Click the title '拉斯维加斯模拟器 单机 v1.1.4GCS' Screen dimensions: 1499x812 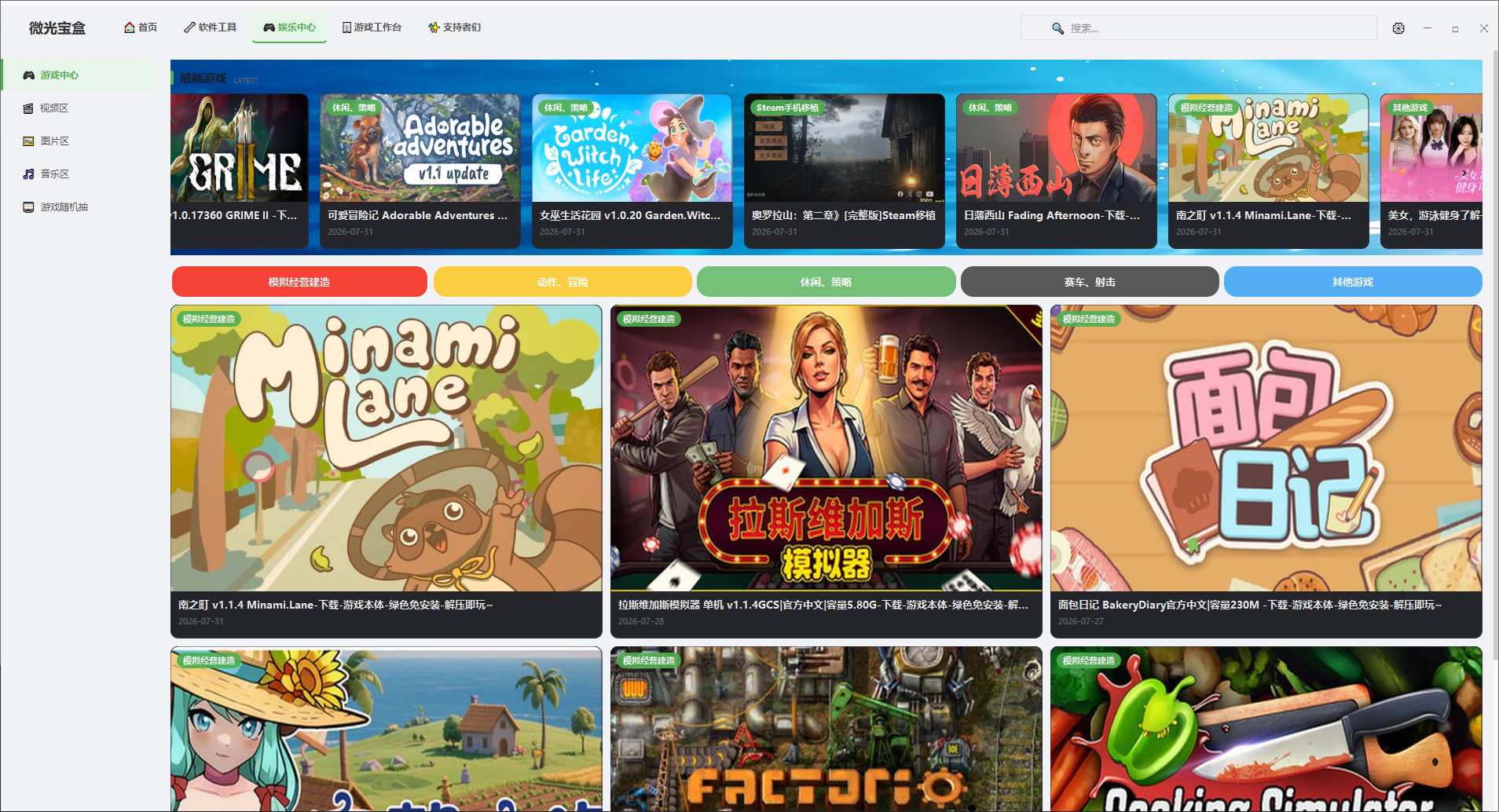click(823, 605)
